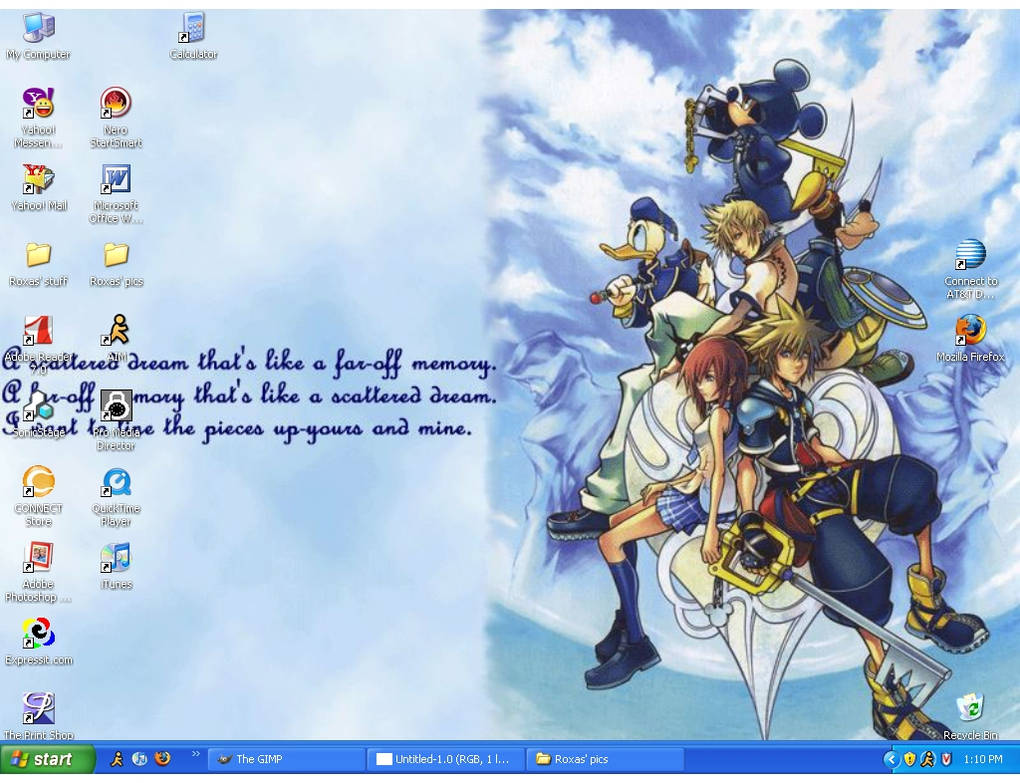
Task: Open the Start menu
Action: (47, 759)
